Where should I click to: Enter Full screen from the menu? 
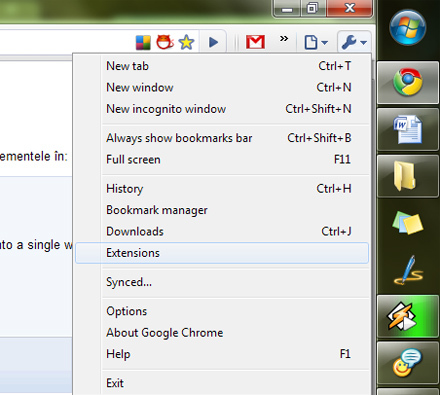click(x=222, y=159)
